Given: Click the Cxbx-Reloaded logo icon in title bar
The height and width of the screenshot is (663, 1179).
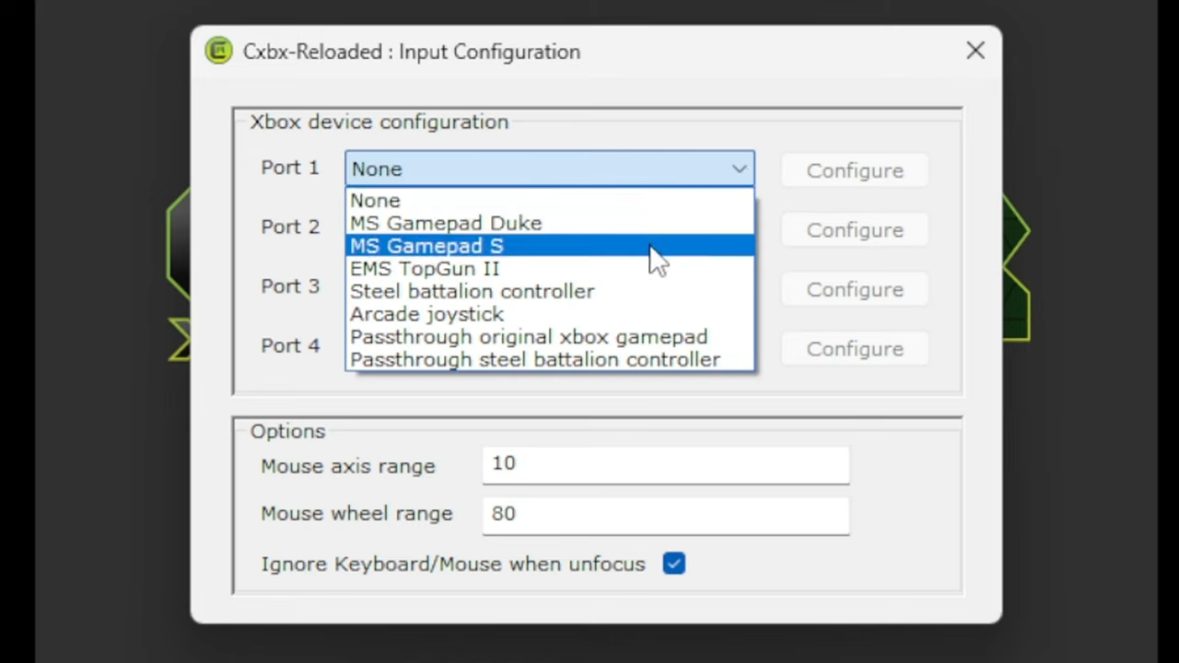Looking at the screenshot, I should point(219,51).
